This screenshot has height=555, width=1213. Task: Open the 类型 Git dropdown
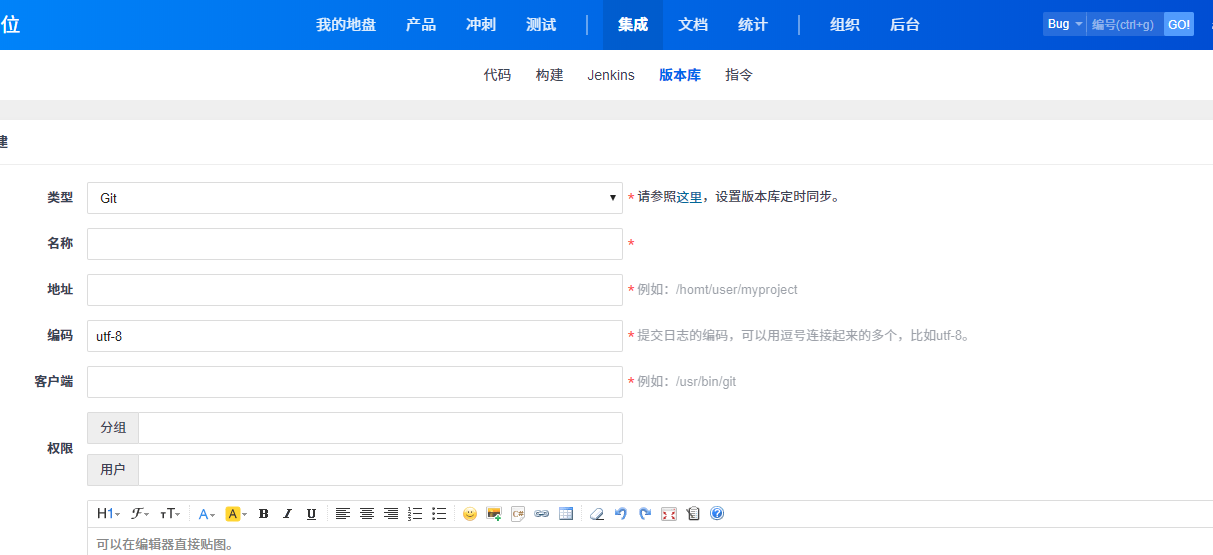click(354, 198)
